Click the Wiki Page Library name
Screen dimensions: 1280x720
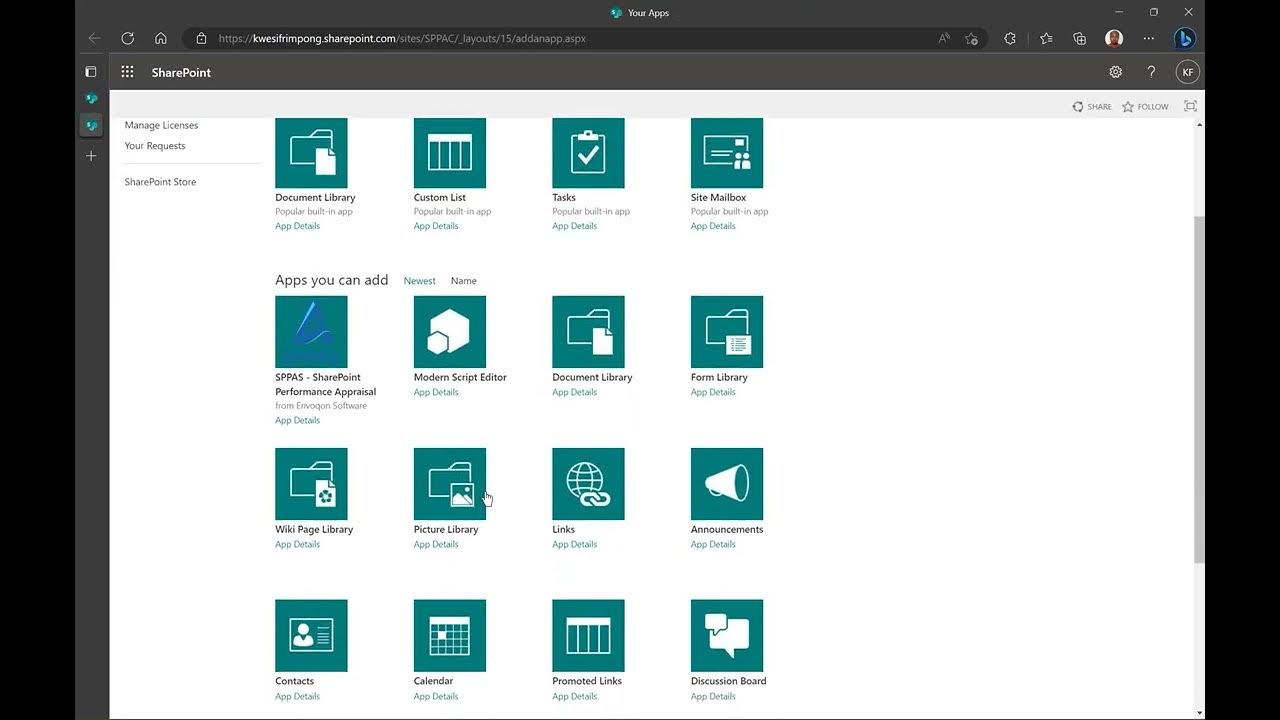click(x=314, y=529)
